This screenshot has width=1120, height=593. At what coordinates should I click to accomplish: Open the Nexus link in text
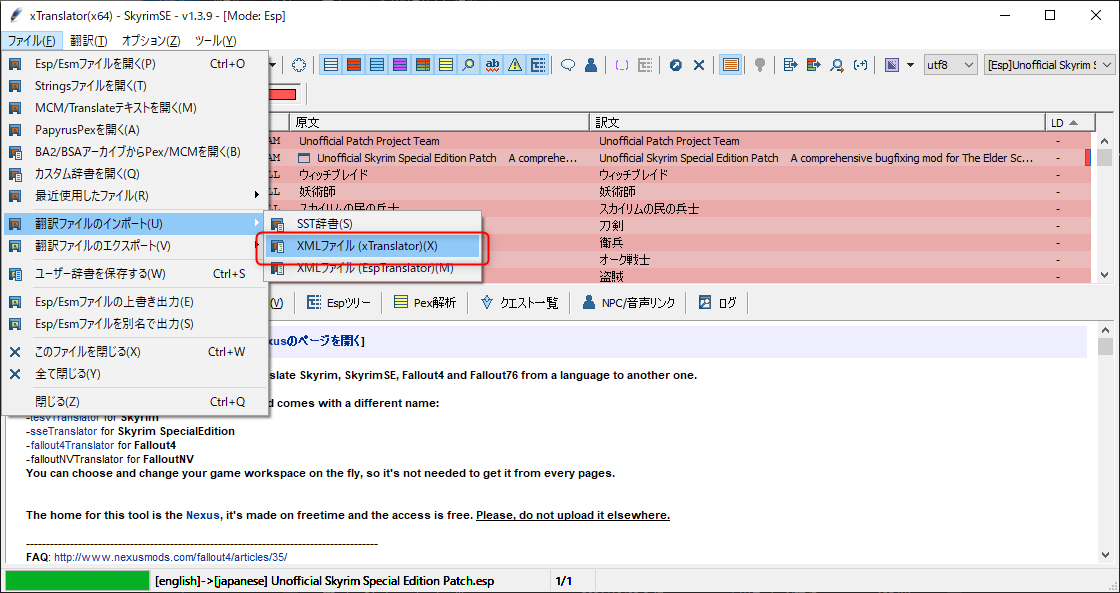click(203, 515)
